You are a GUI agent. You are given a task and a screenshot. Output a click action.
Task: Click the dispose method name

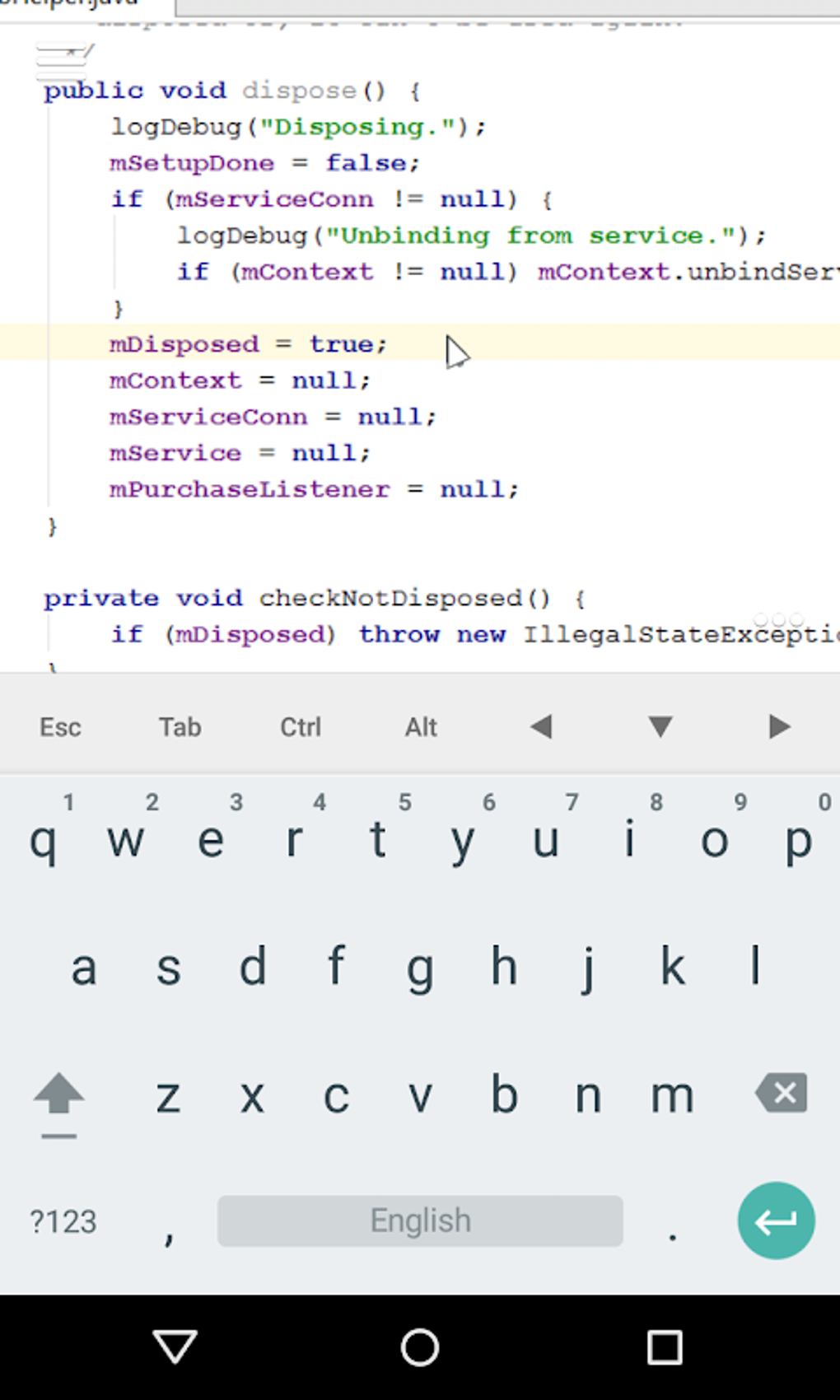click(299, 91)
